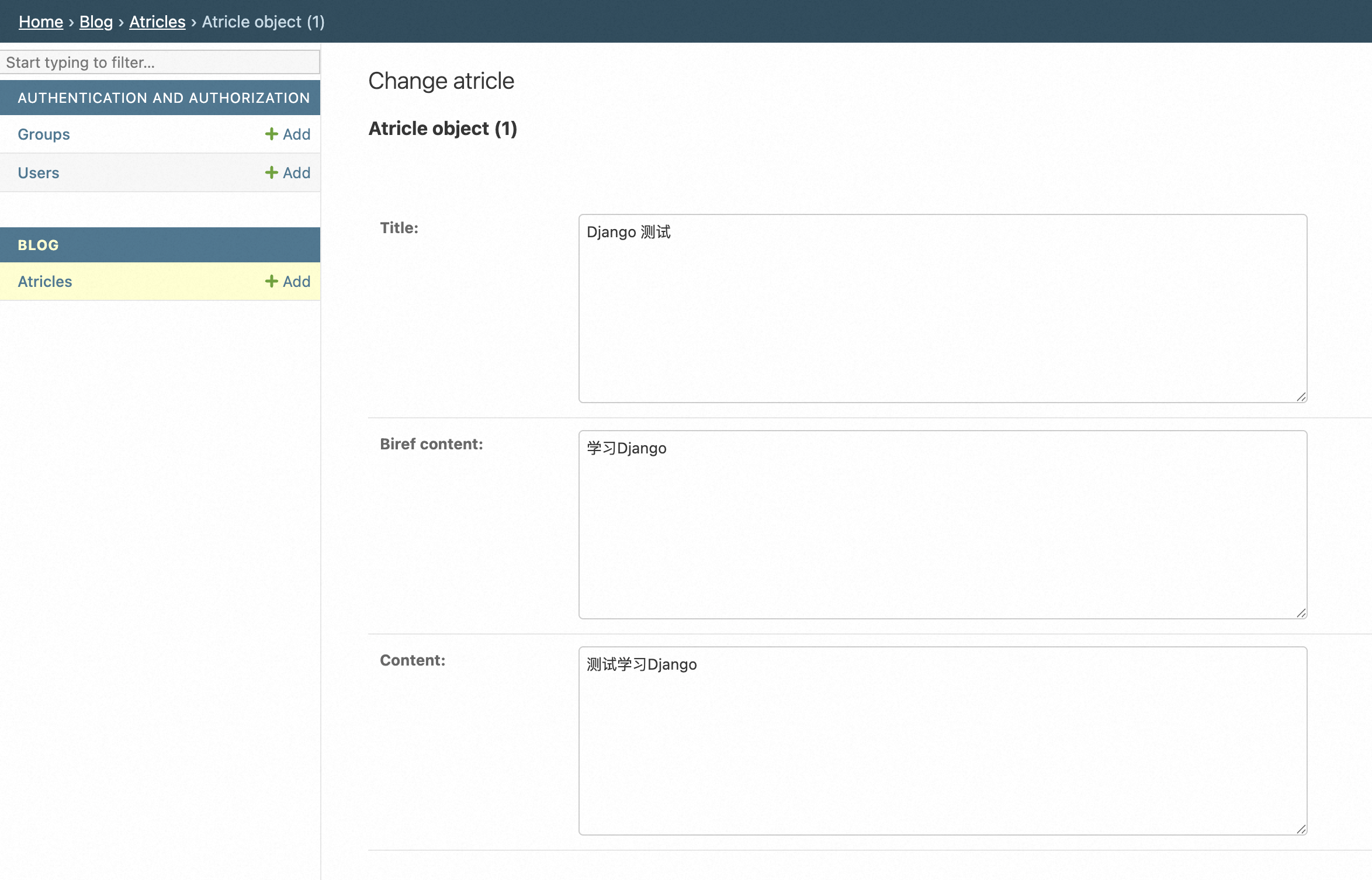This screenshot has width=1372, height=880.
Task: Click inside the Content text area
Action: coord(942,741)
